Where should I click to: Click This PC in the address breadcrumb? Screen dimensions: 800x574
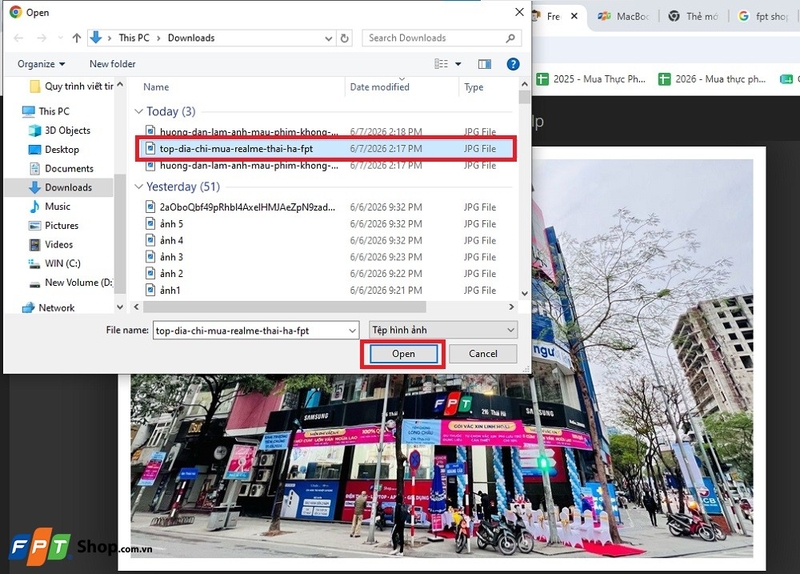[x=134, y=38]
